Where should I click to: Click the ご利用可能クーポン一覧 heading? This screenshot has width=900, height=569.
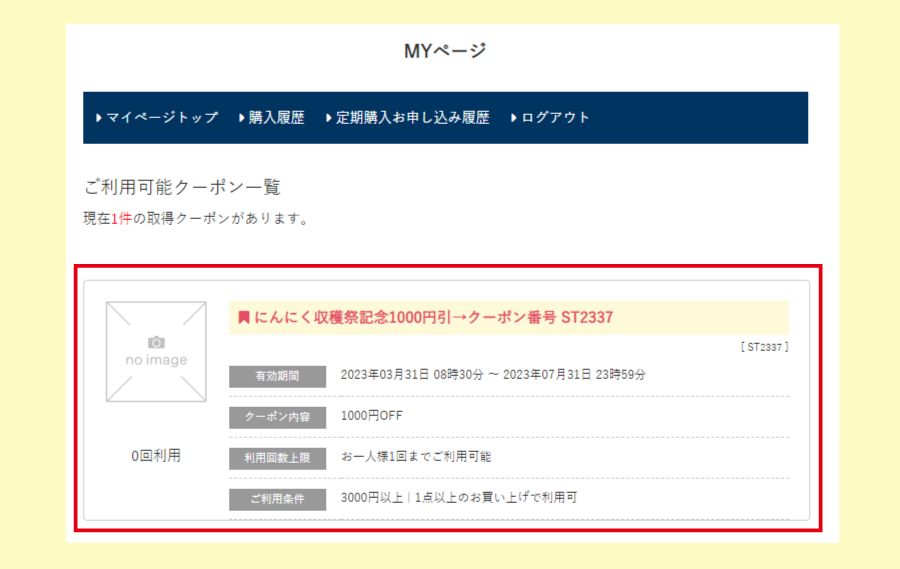tap(182, 187)
